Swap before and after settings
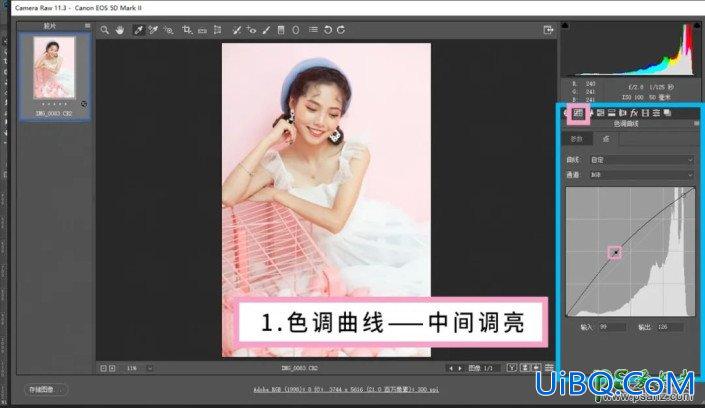Image resolution: width=705 pixels, height=408 pixels. point(524,368)
